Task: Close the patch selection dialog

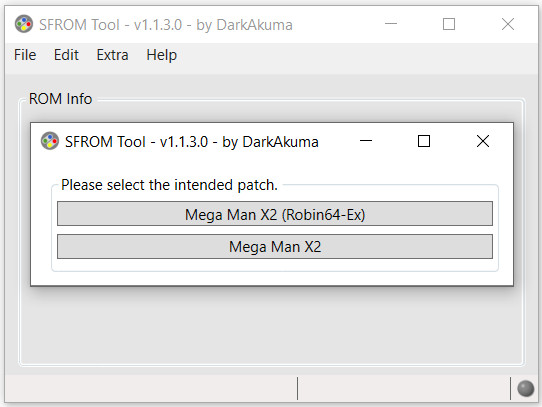Action: click(483, 141)
